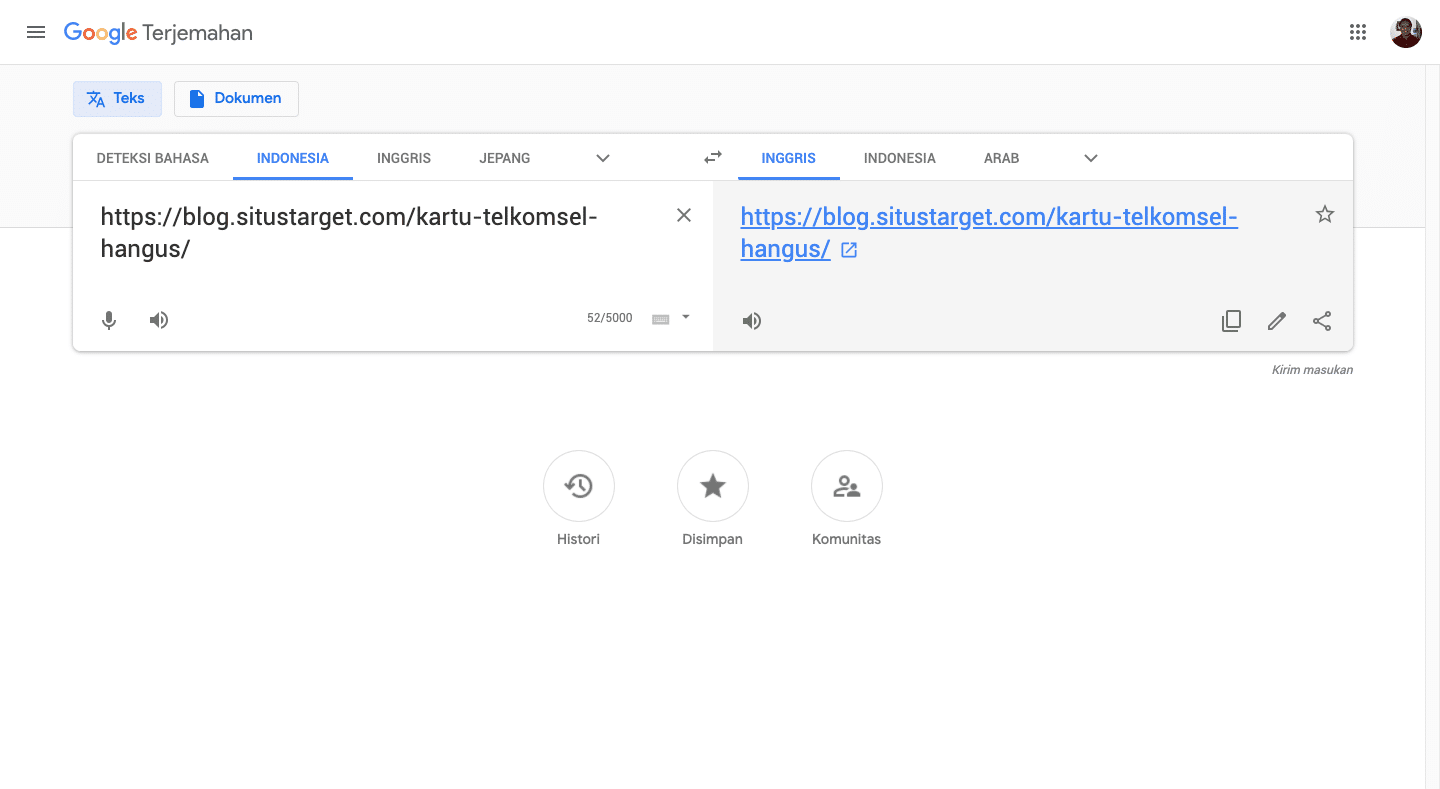Open the hamburger main menu
This screenshot has height=789, width=1440.
[36, 32]
